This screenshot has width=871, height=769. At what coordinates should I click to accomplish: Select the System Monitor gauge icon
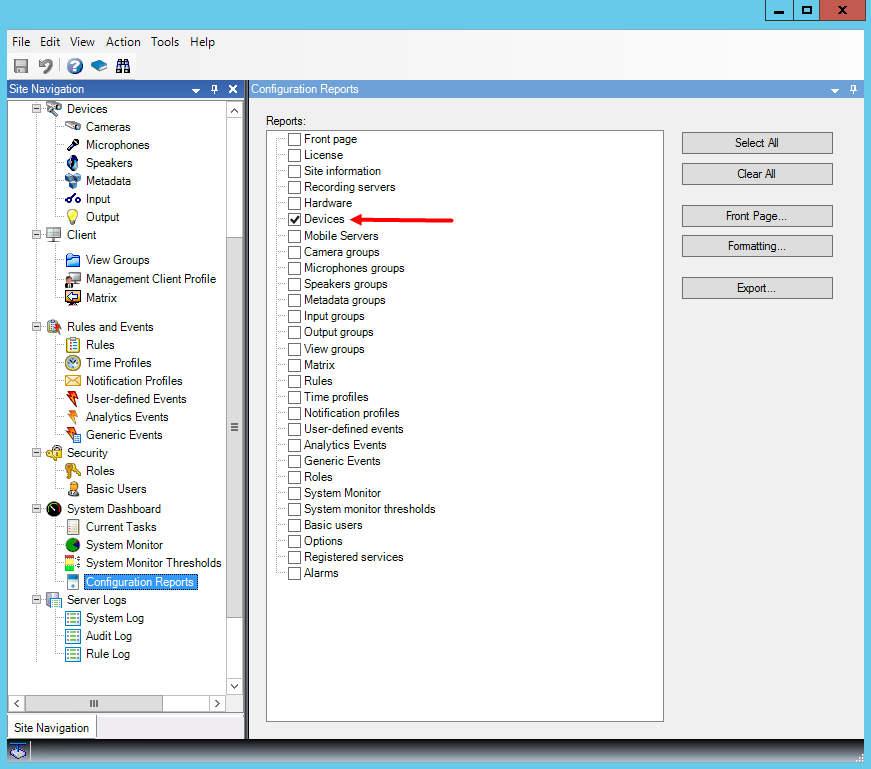pos(73,545)
